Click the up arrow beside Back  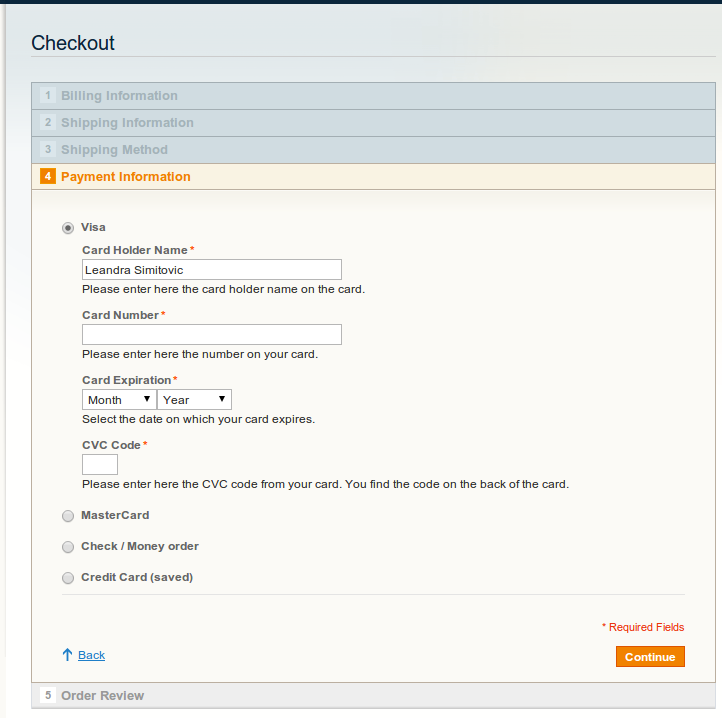click(67, 655)
